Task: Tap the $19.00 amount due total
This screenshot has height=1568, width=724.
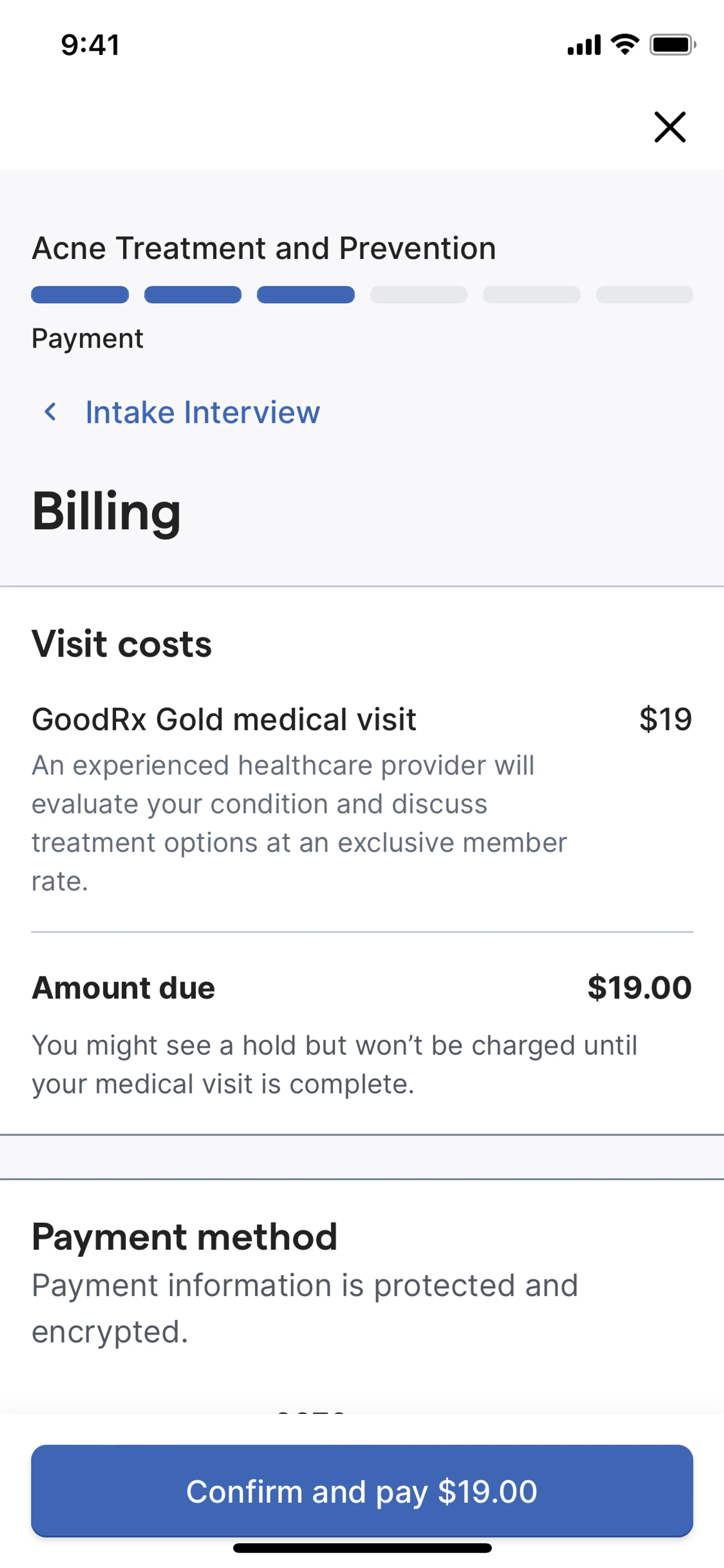Action: pos(640,987)
